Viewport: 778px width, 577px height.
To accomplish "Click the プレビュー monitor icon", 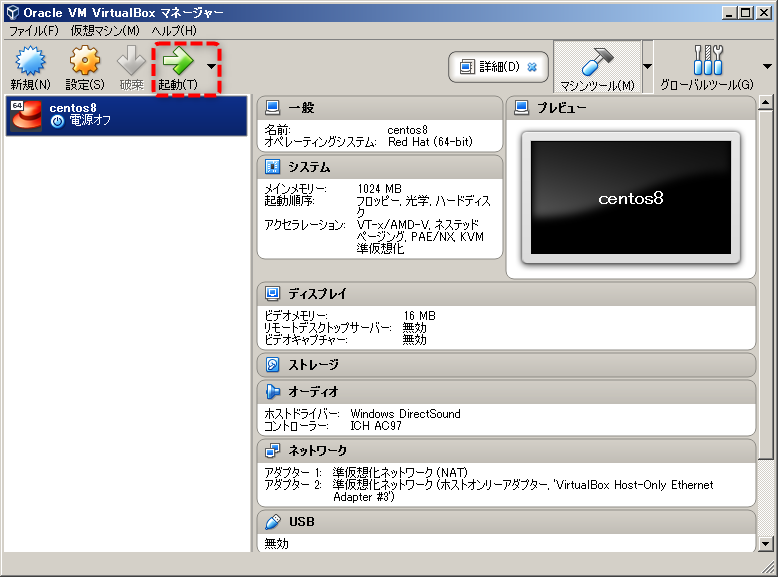I will point(521,108).
